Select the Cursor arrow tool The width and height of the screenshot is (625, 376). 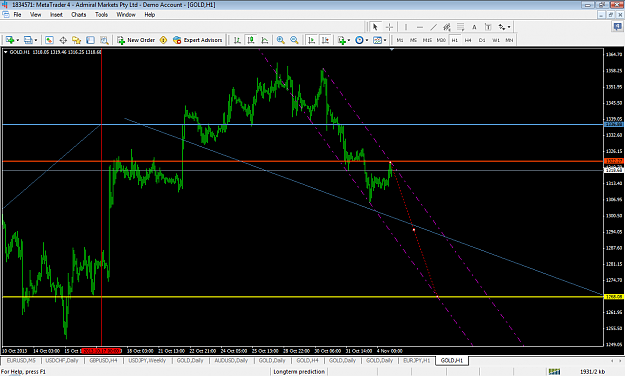tap(375, 27)
